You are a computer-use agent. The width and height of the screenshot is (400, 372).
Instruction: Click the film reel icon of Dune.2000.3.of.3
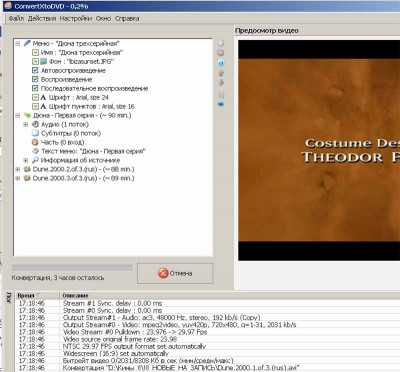[27, 178]
